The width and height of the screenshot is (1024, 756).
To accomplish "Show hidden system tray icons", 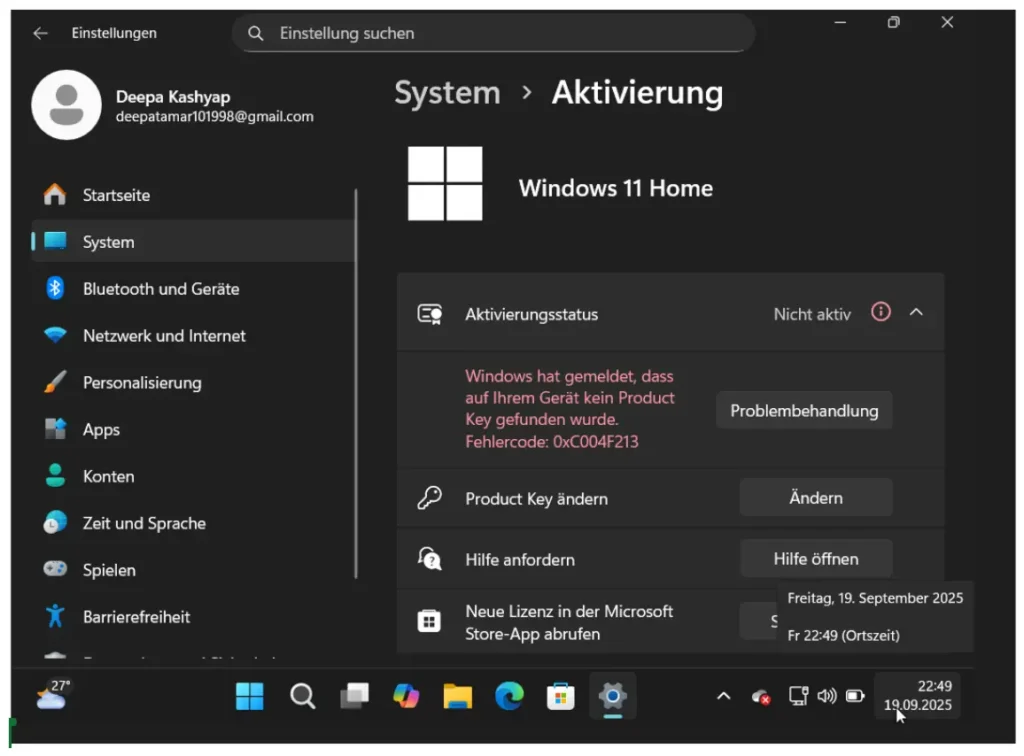I will pyautogui.click(x=724, y=696).
